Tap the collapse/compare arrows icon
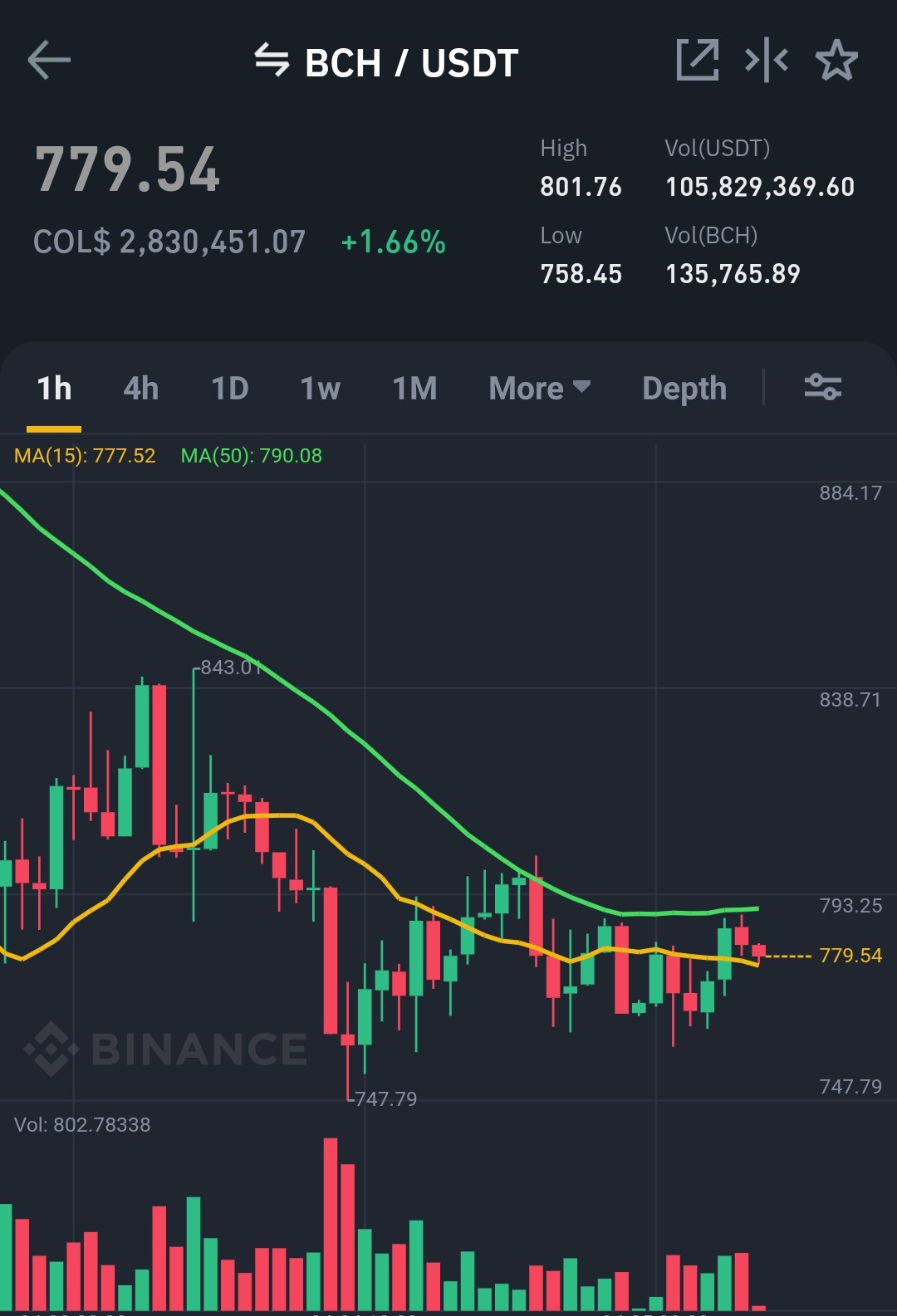897x1316 pixels. [x=767, y=60]
